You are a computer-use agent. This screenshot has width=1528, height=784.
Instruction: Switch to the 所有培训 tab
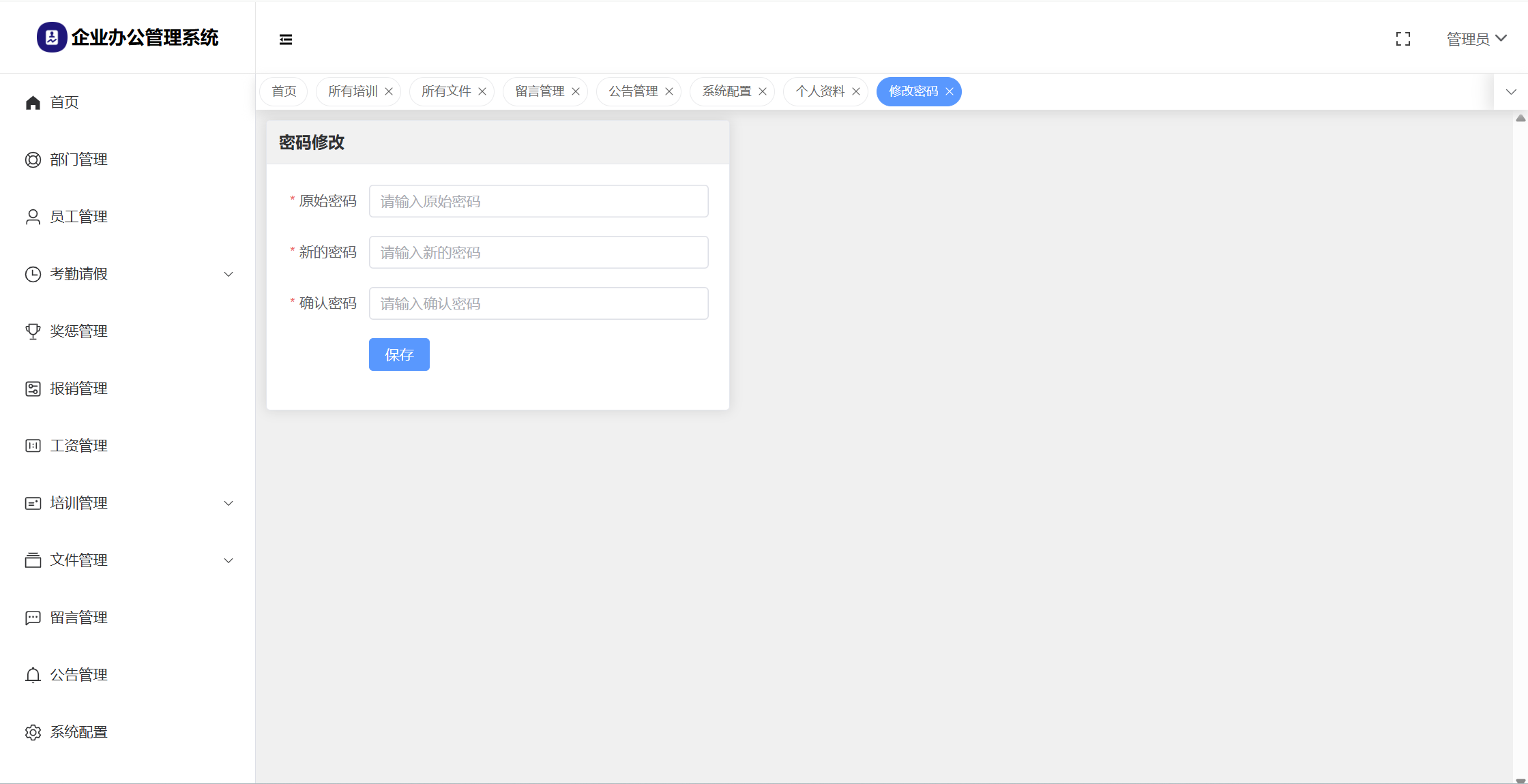(352, 91)
